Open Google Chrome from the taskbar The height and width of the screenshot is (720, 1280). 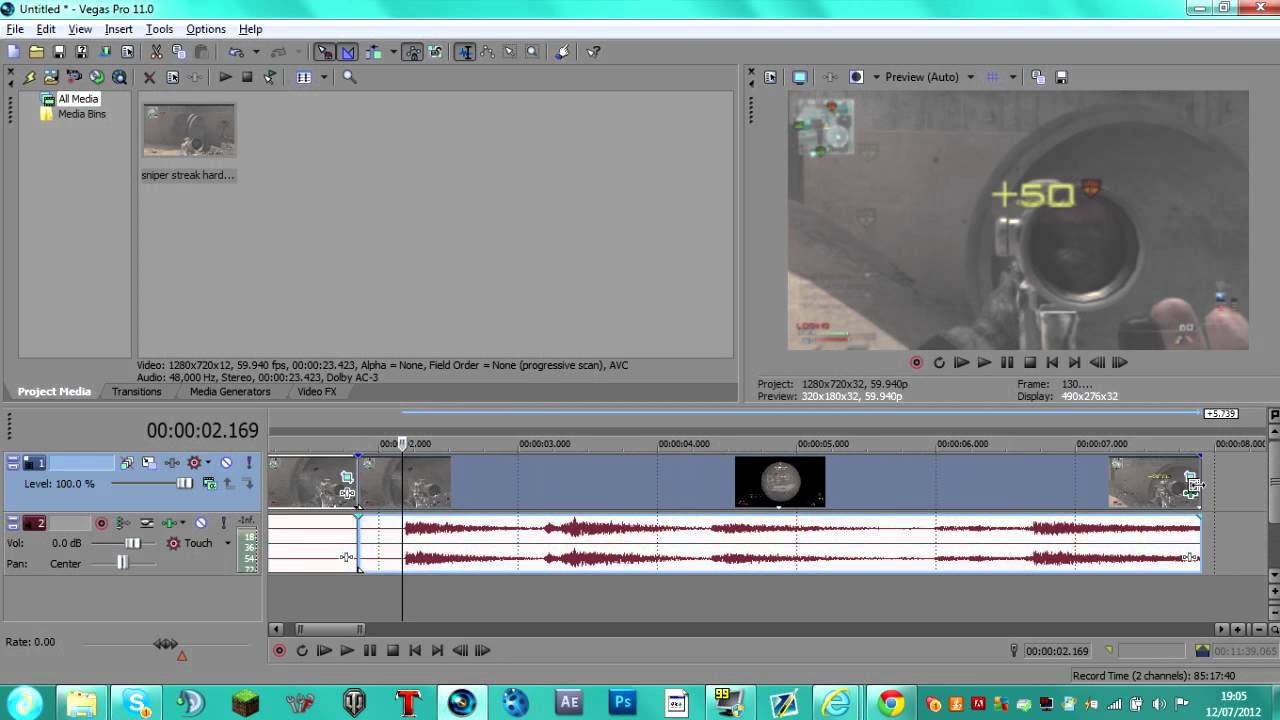click(891, 703)
